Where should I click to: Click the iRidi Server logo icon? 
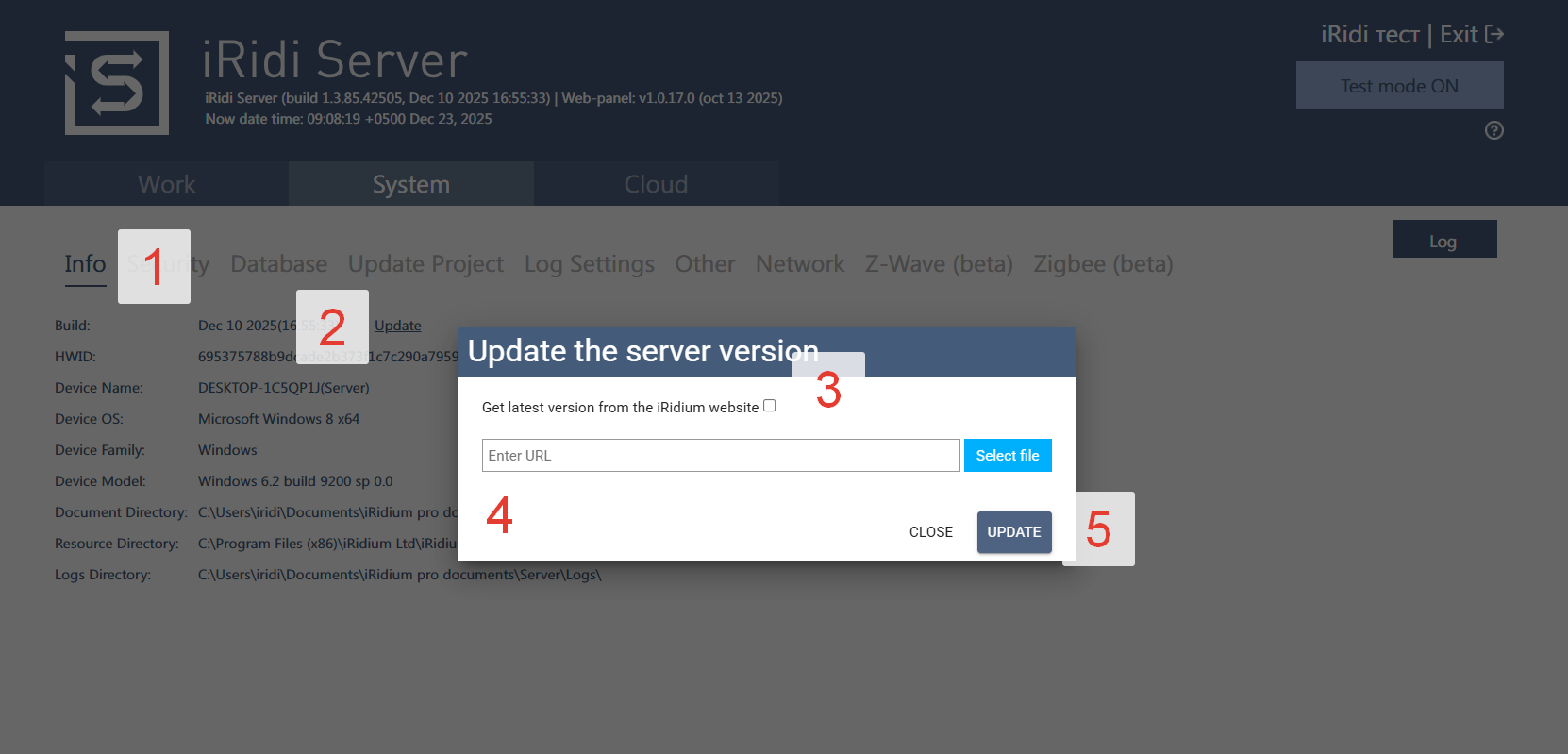pyautogui.click(x=117, y=83)
